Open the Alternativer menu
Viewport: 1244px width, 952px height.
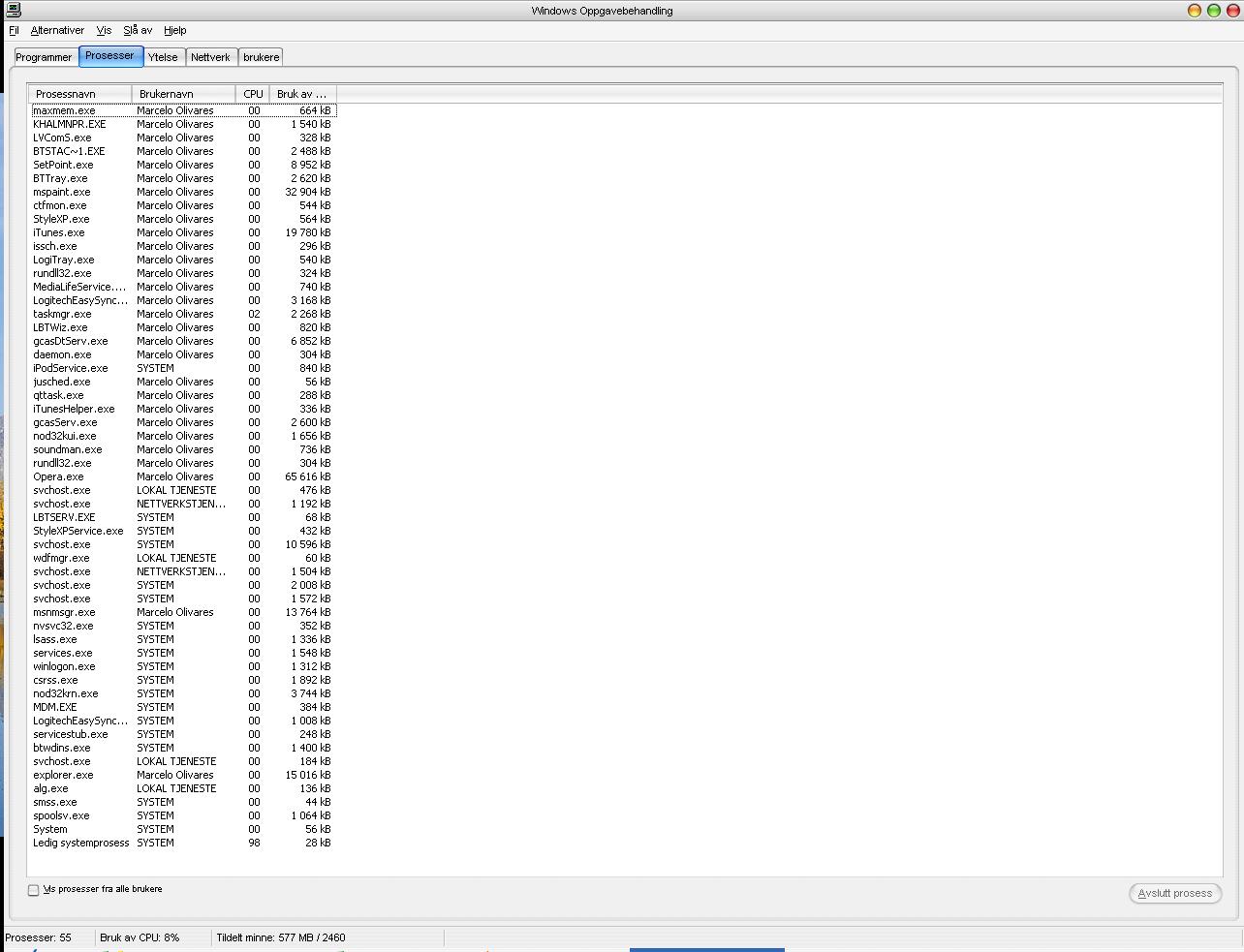tap(57, 30)
